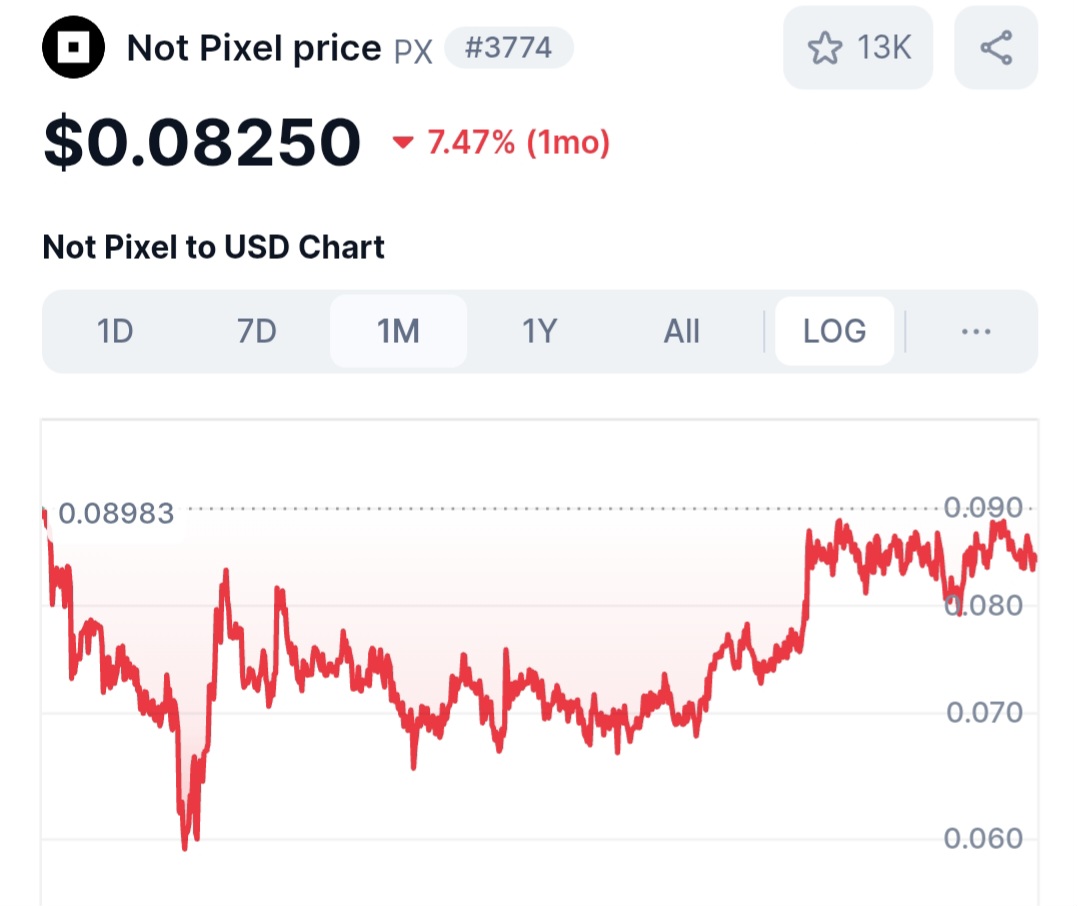Screen dimensions: 1079x906
Task: Switch to the 7D chart range
Action: (x=257, y=331)
